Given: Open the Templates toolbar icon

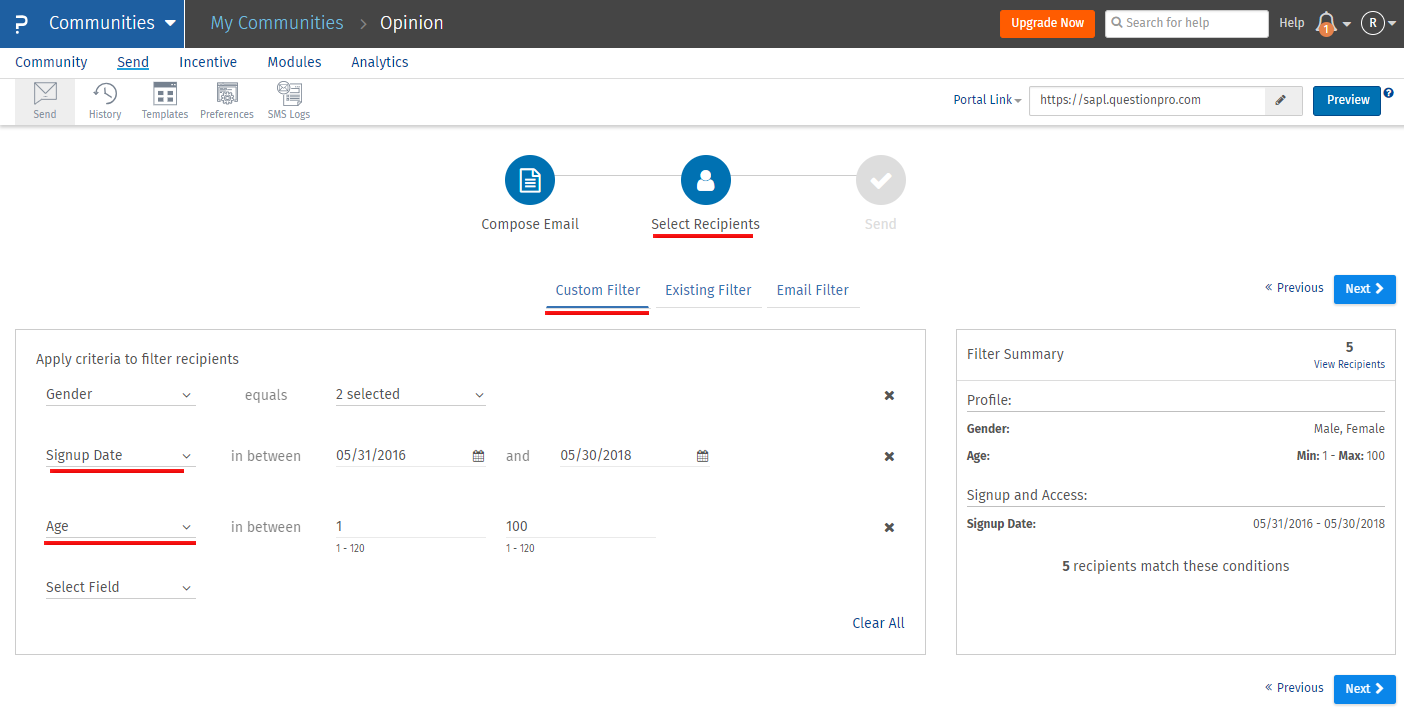Looking at the screenshot, I should pos(165,101).
